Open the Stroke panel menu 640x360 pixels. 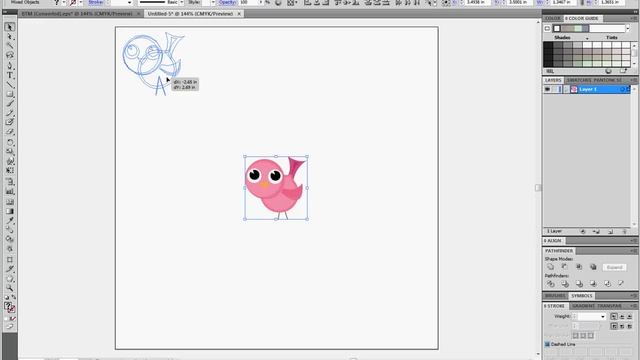[x=633, y=306]
